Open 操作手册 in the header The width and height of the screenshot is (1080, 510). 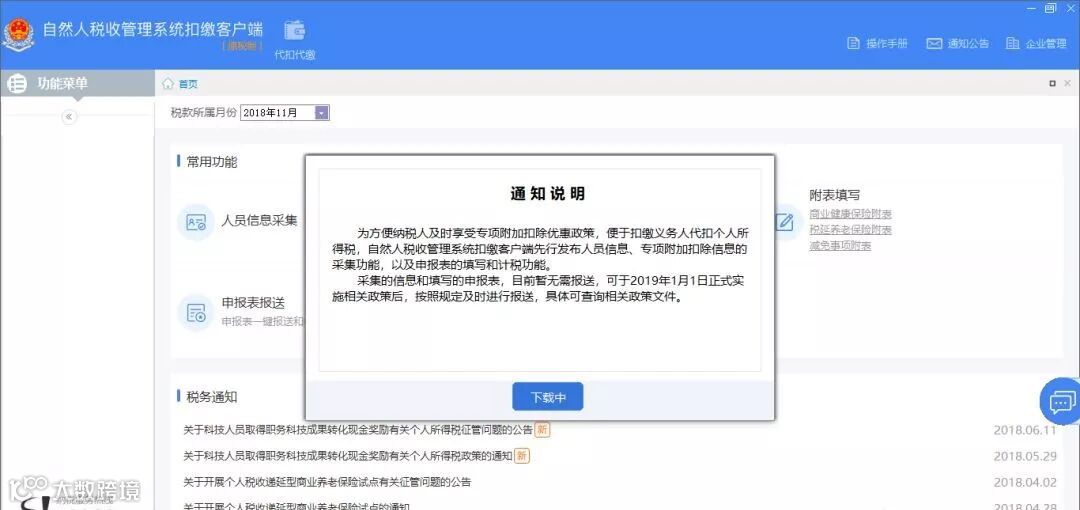(x=878, y=43)
